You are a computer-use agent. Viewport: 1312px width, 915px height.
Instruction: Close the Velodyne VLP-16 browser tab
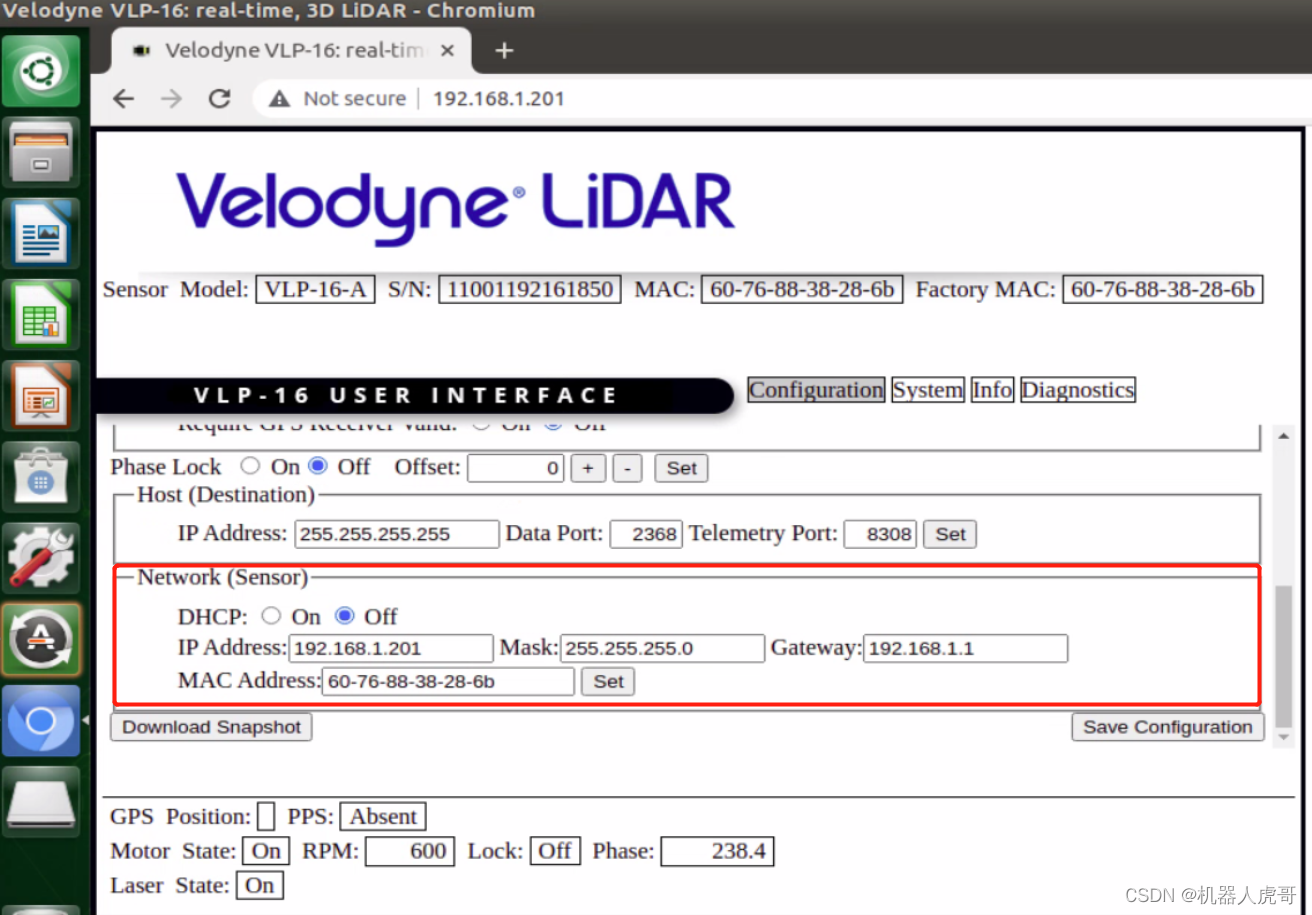(x=447, y=50)
